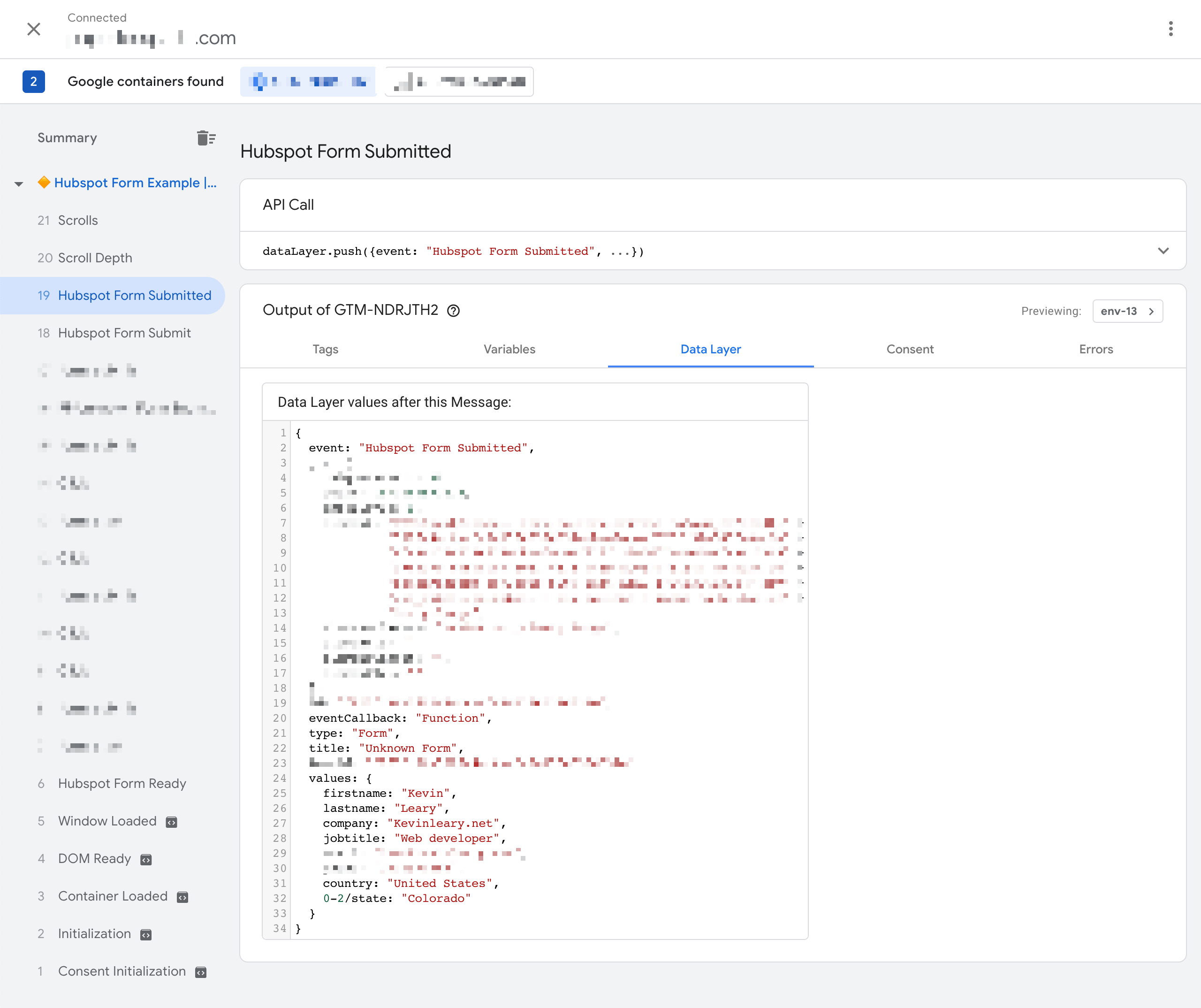Screen dimensions: 1201x1008
Task: Click the orange diamond beside Hubspot Form Example
Action: click(44, 183)
